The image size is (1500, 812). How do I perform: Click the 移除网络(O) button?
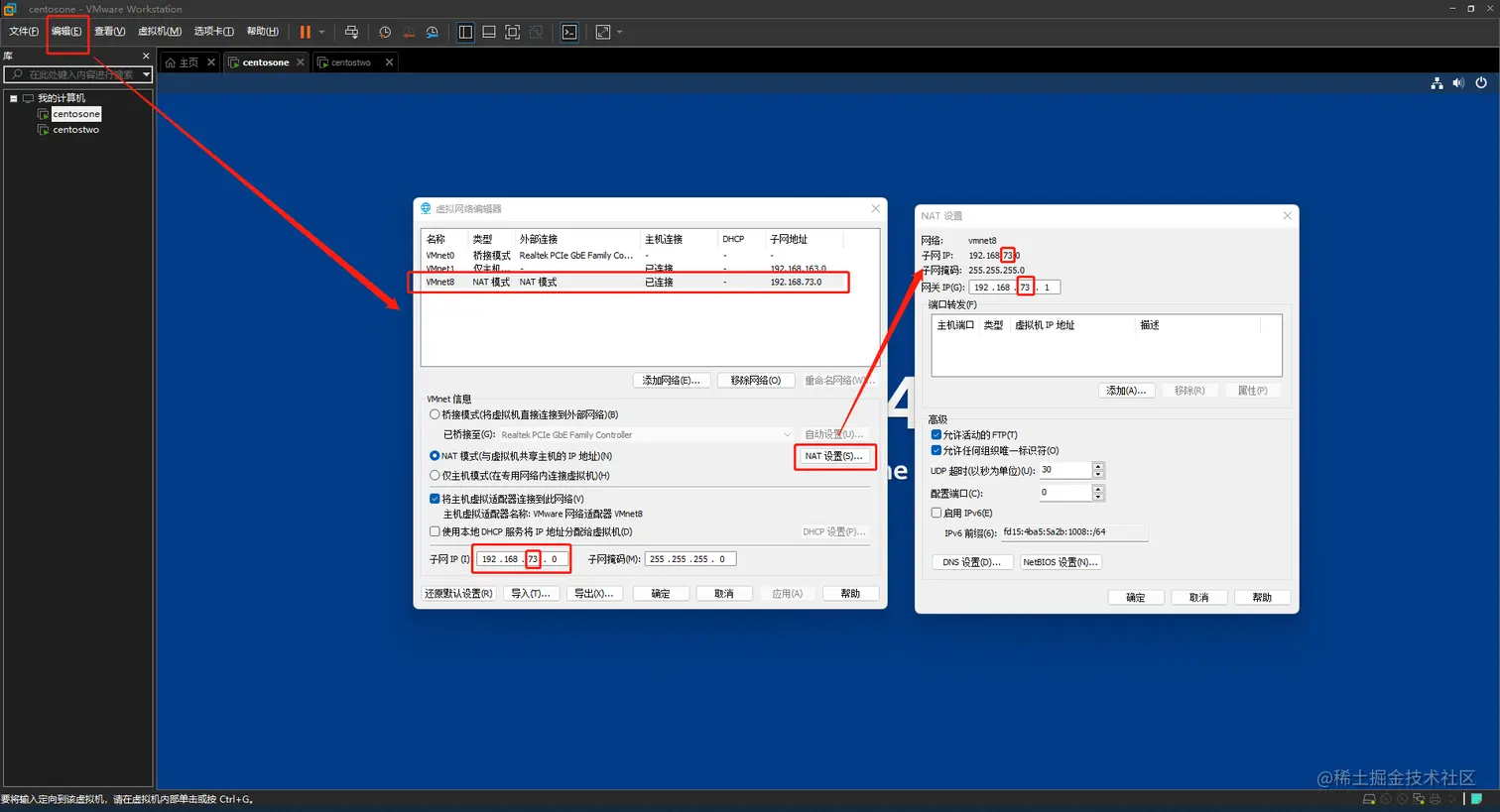(756, 381)
